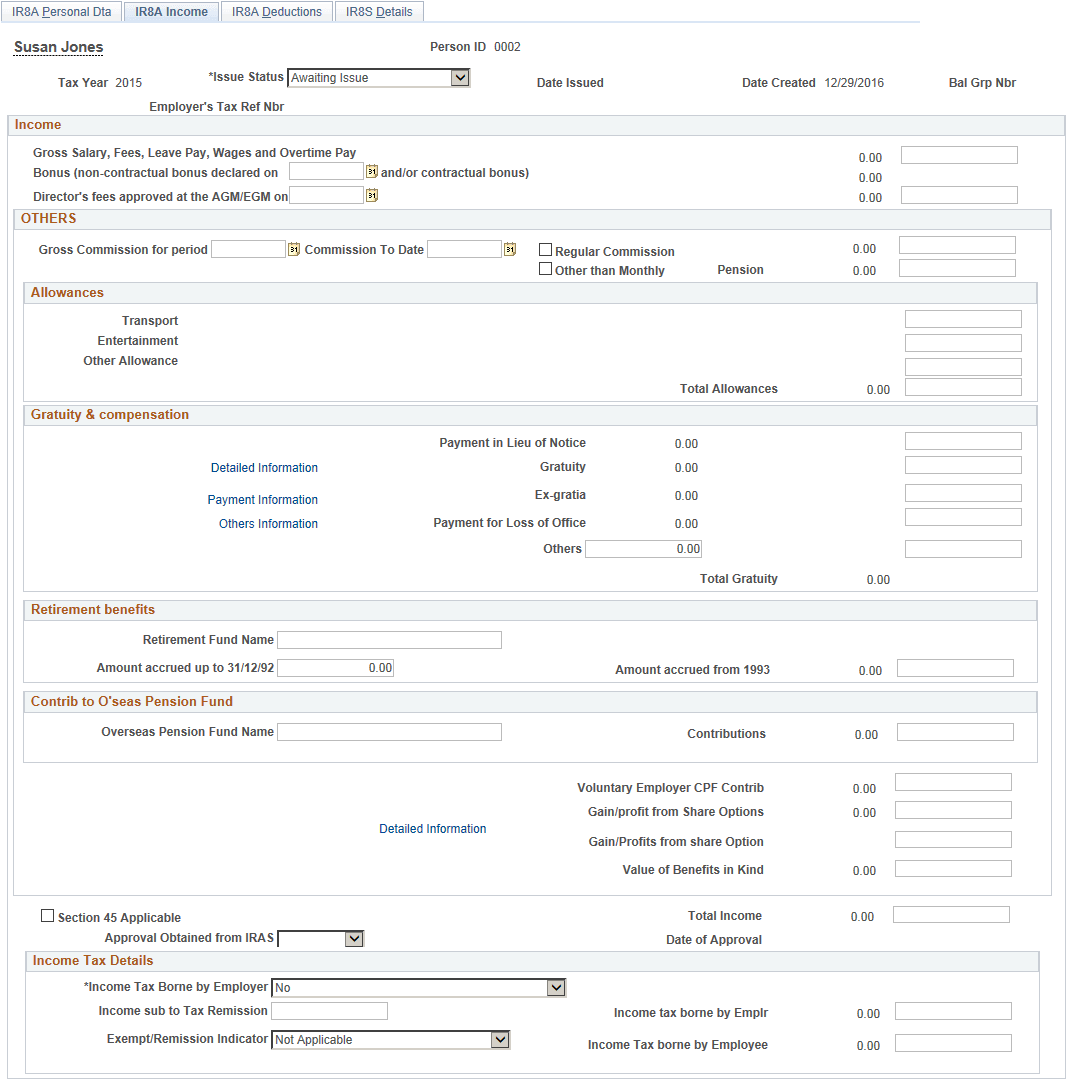1069x1081 pixels.
Task: Select the Income sub to Tax Remission field
Action: click(x=329, y=1010)
